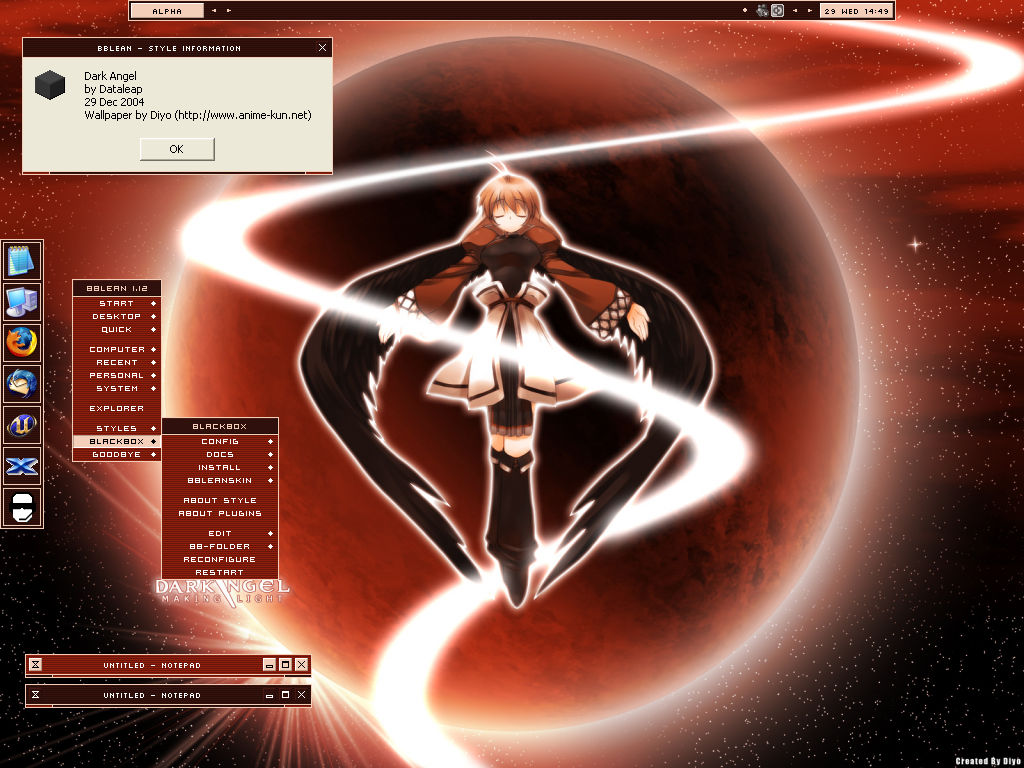Viewport: 1024px width, 768px height.
Task: Launch Unreal Tournament dock icon
Action: coord(22,425)
